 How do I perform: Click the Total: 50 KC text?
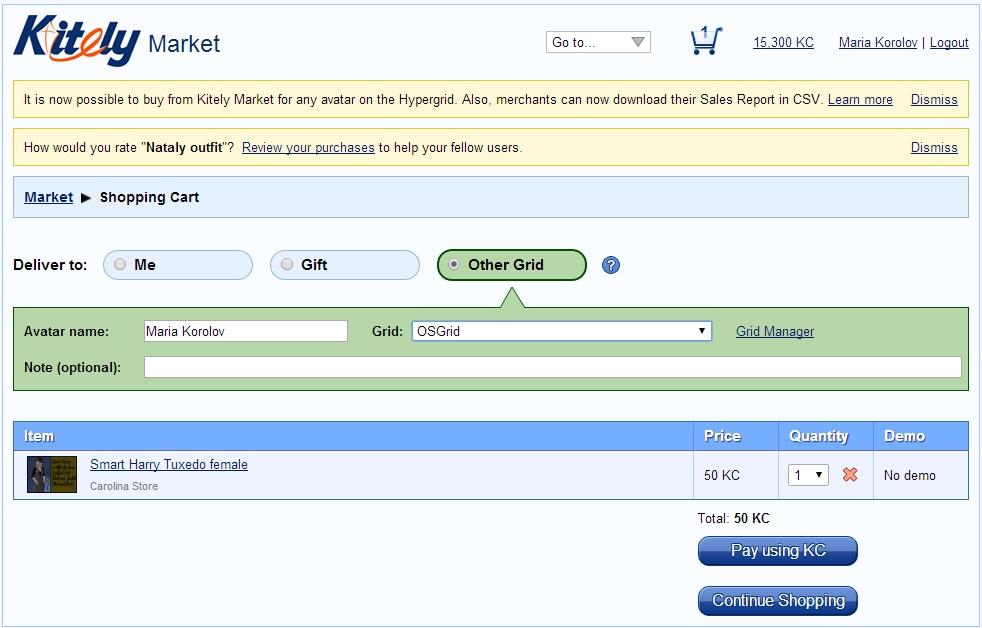click(733, 518)
